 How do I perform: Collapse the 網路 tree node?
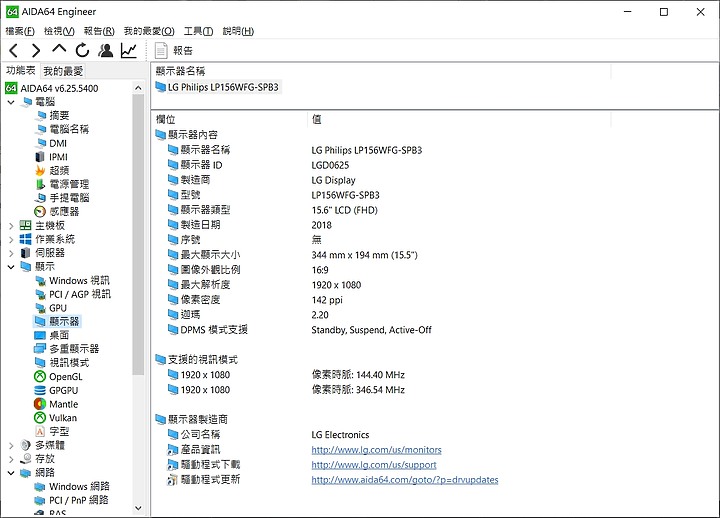(x=11, y=473)
